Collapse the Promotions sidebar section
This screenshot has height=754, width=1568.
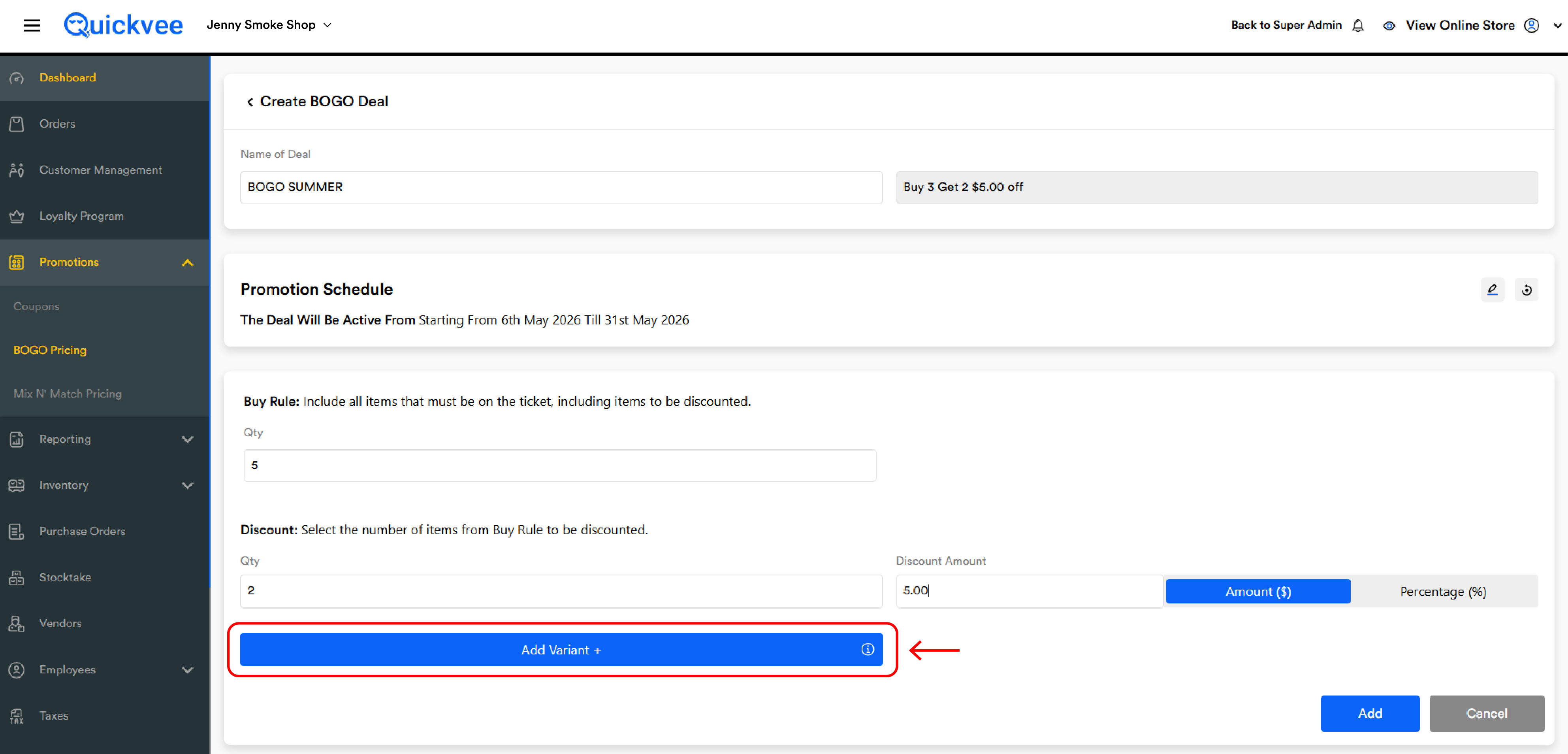pyautogui.click(x=188, y=262)
